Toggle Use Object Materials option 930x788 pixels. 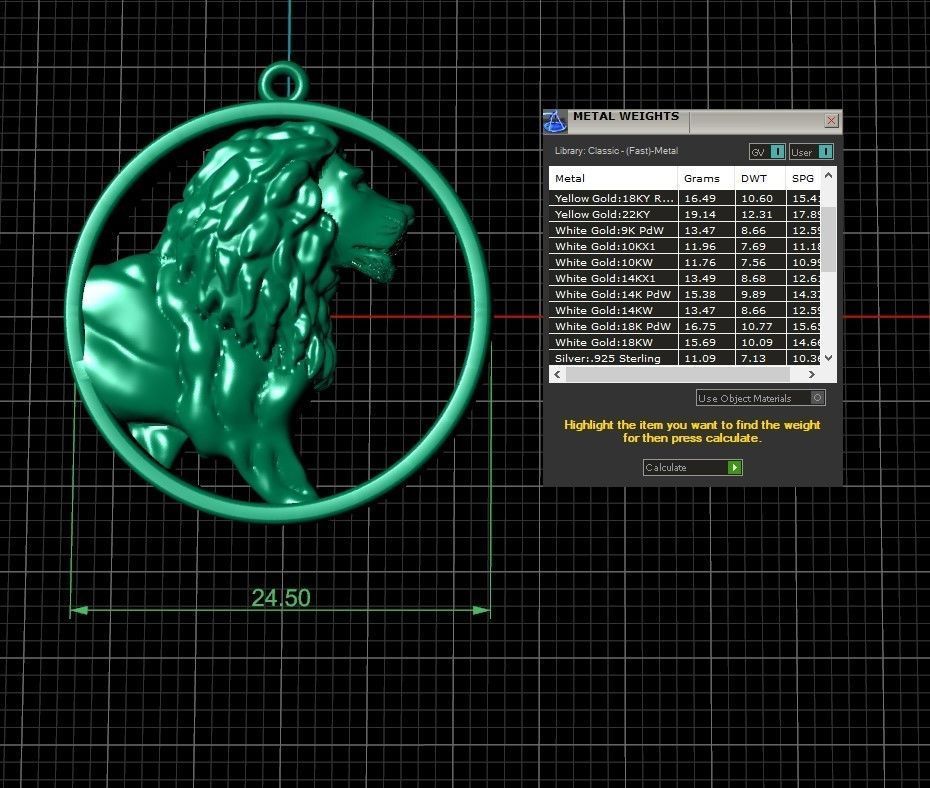tap(760, 398)
